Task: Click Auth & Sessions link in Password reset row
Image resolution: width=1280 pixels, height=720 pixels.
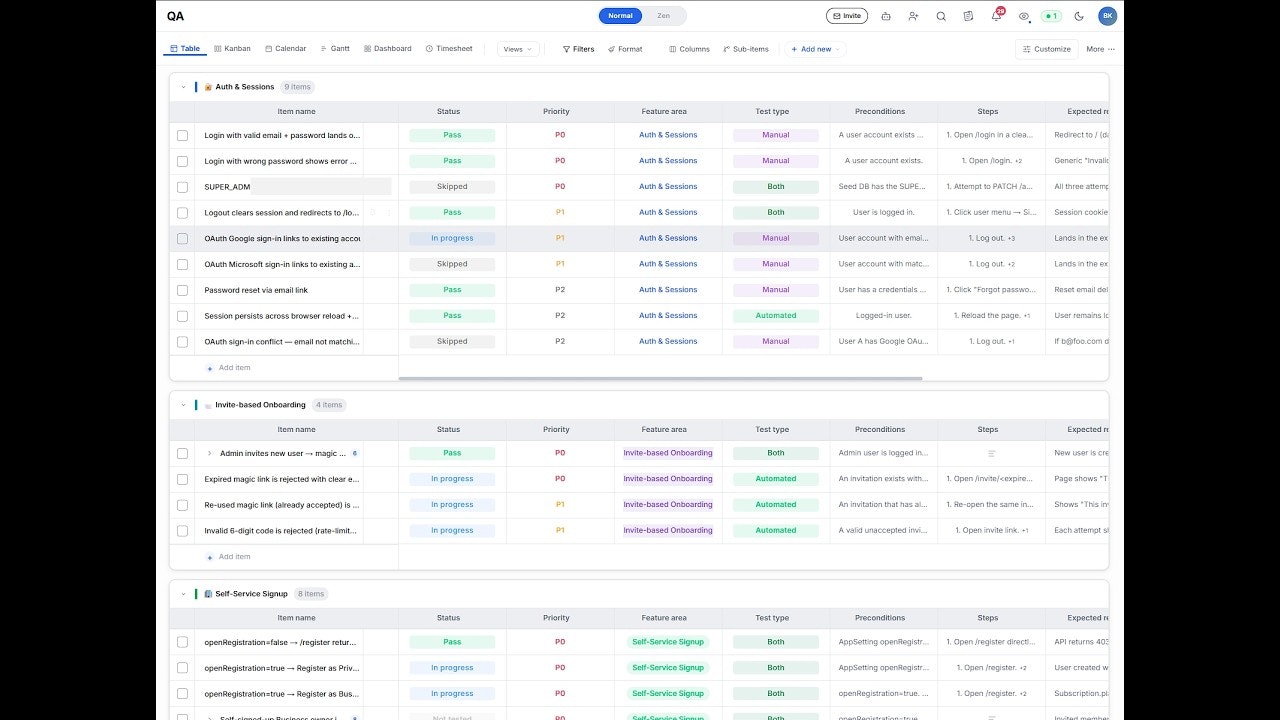Action: tap(668, 290)
